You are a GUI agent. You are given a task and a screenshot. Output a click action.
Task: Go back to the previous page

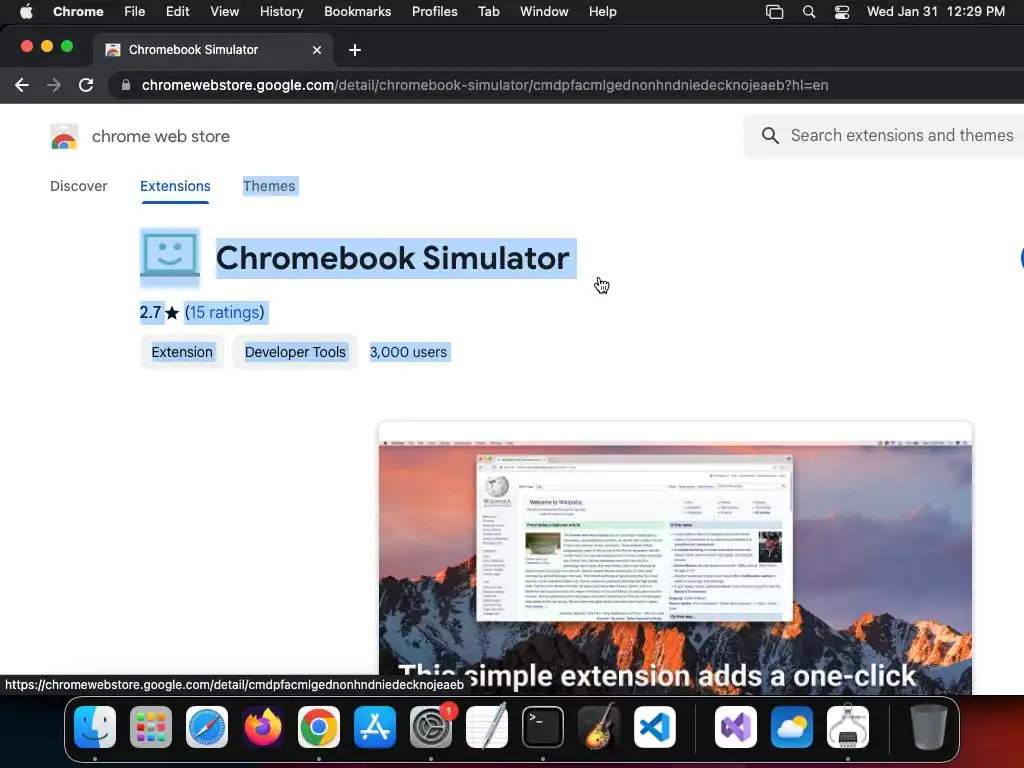[x=22, y=85]
